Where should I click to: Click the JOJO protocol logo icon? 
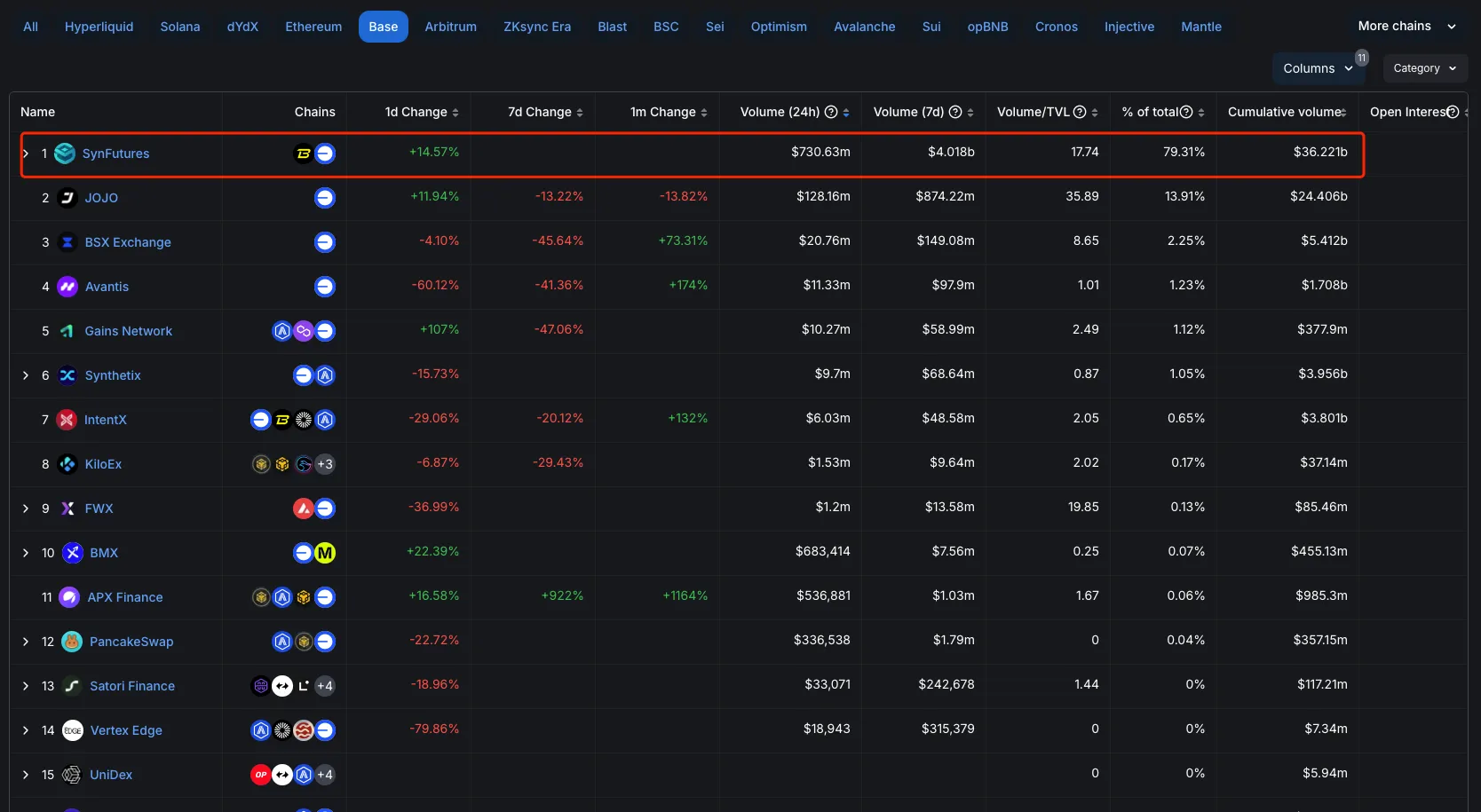click(67, 198)
